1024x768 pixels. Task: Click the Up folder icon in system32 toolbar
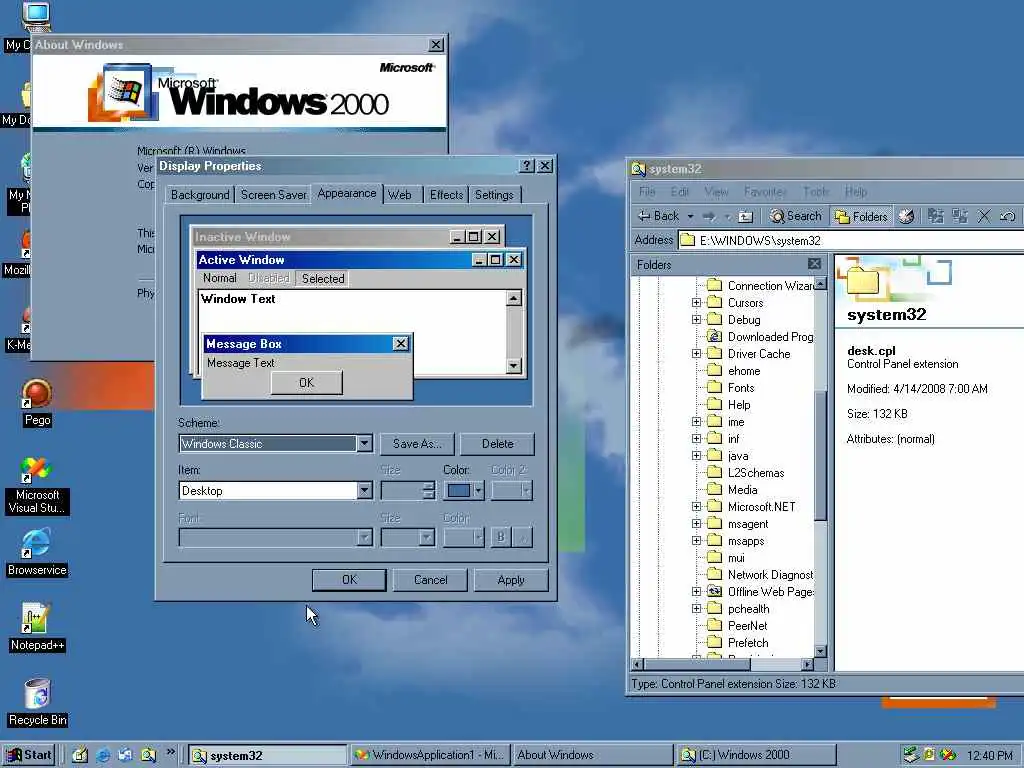[745, 216]
